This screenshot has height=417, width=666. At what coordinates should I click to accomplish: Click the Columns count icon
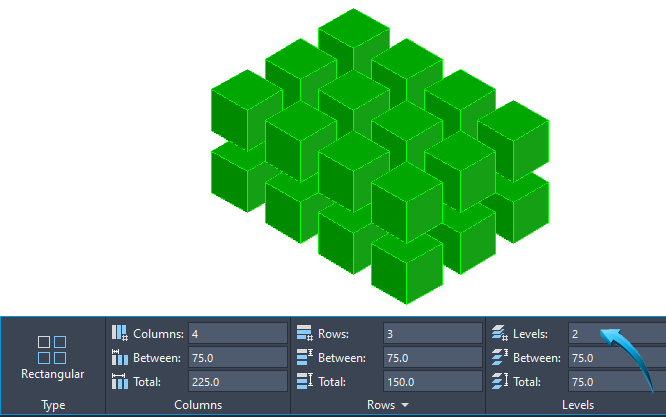120,333
